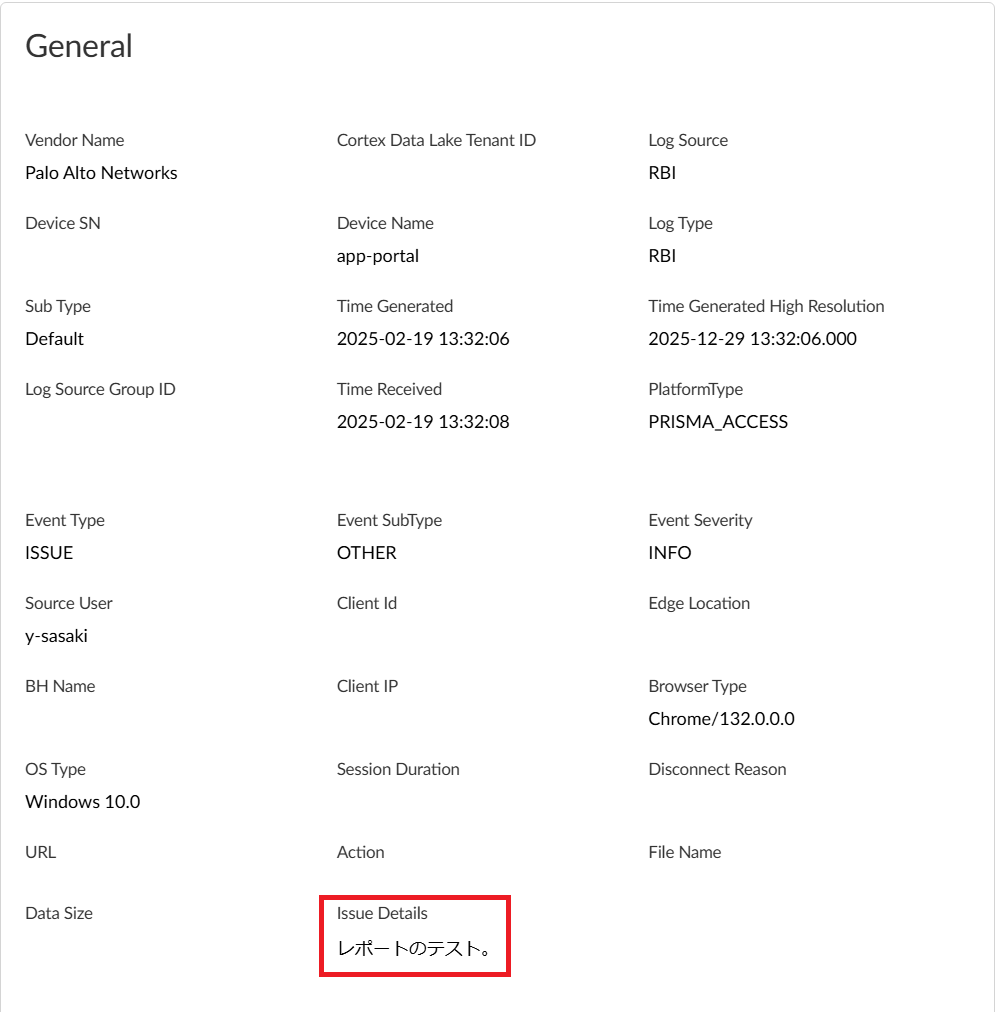Click the Time Received 13:32:08 timestamp
996x1012 pixels.
423,422
